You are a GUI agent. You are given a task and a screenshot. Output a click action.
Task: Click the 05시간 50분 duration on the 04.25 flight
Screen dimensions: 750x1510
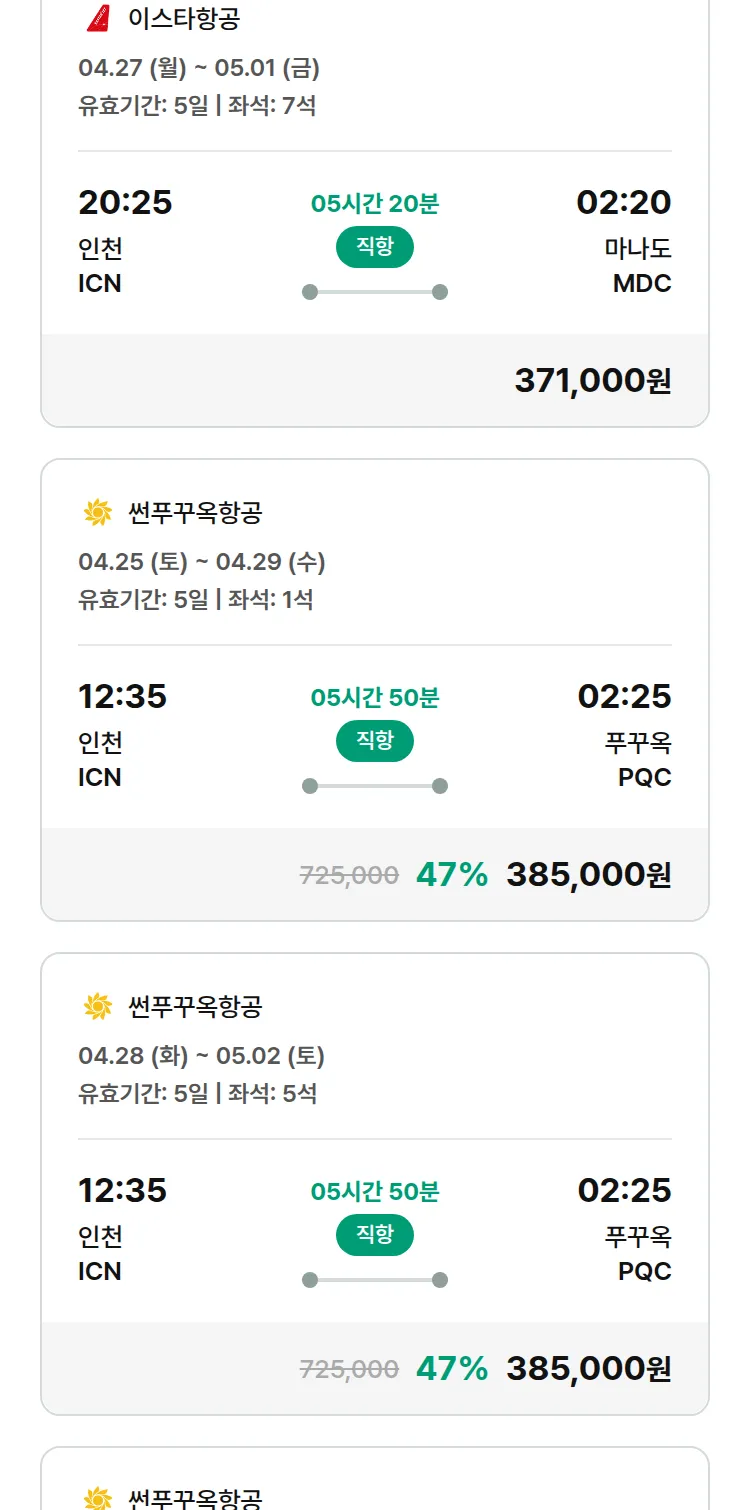point(375,698)
